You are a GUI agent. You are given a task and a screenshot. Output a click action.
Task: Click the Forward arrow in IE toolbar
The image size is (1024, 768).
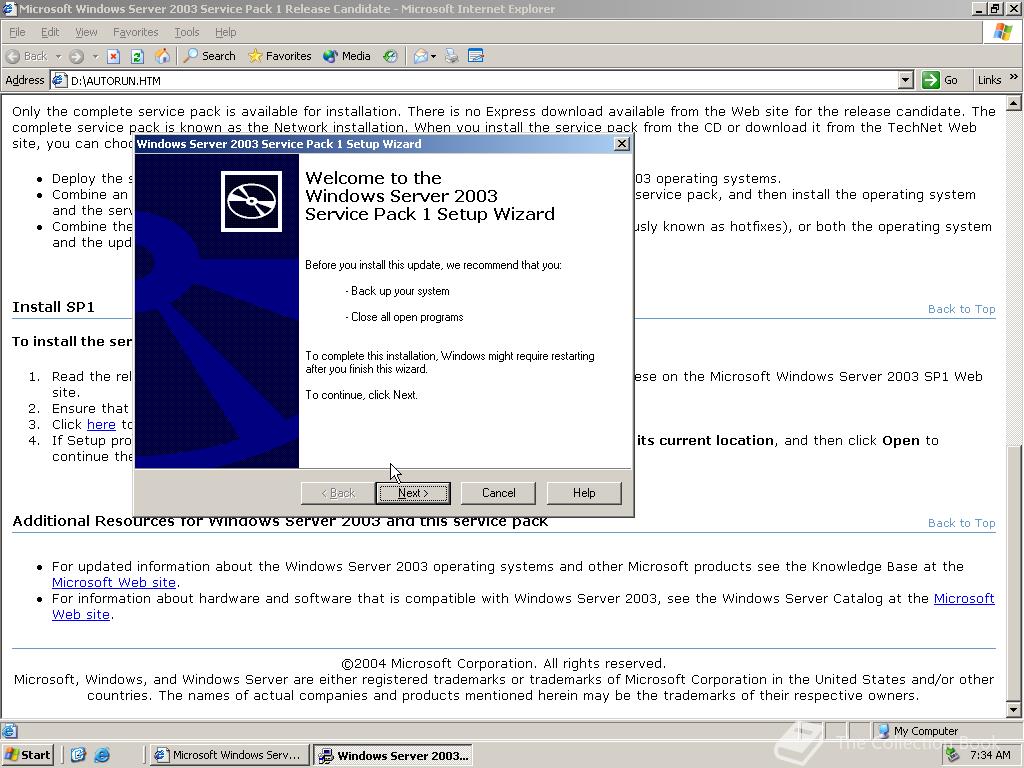coord(76,56)
